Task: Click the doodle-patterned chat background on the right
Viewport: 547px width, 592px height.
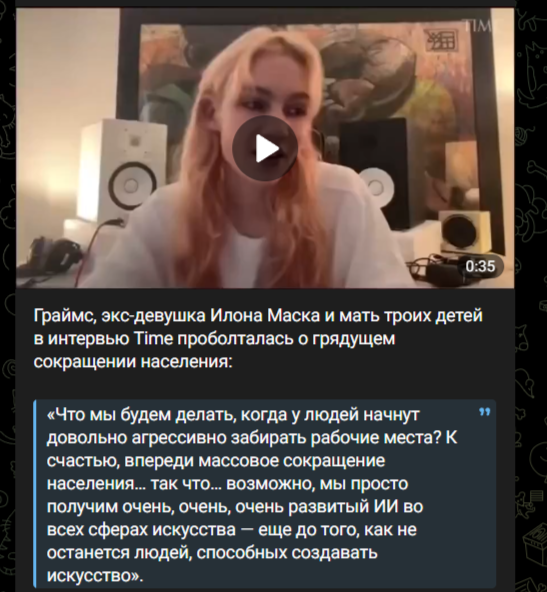Action: point(532,302)
